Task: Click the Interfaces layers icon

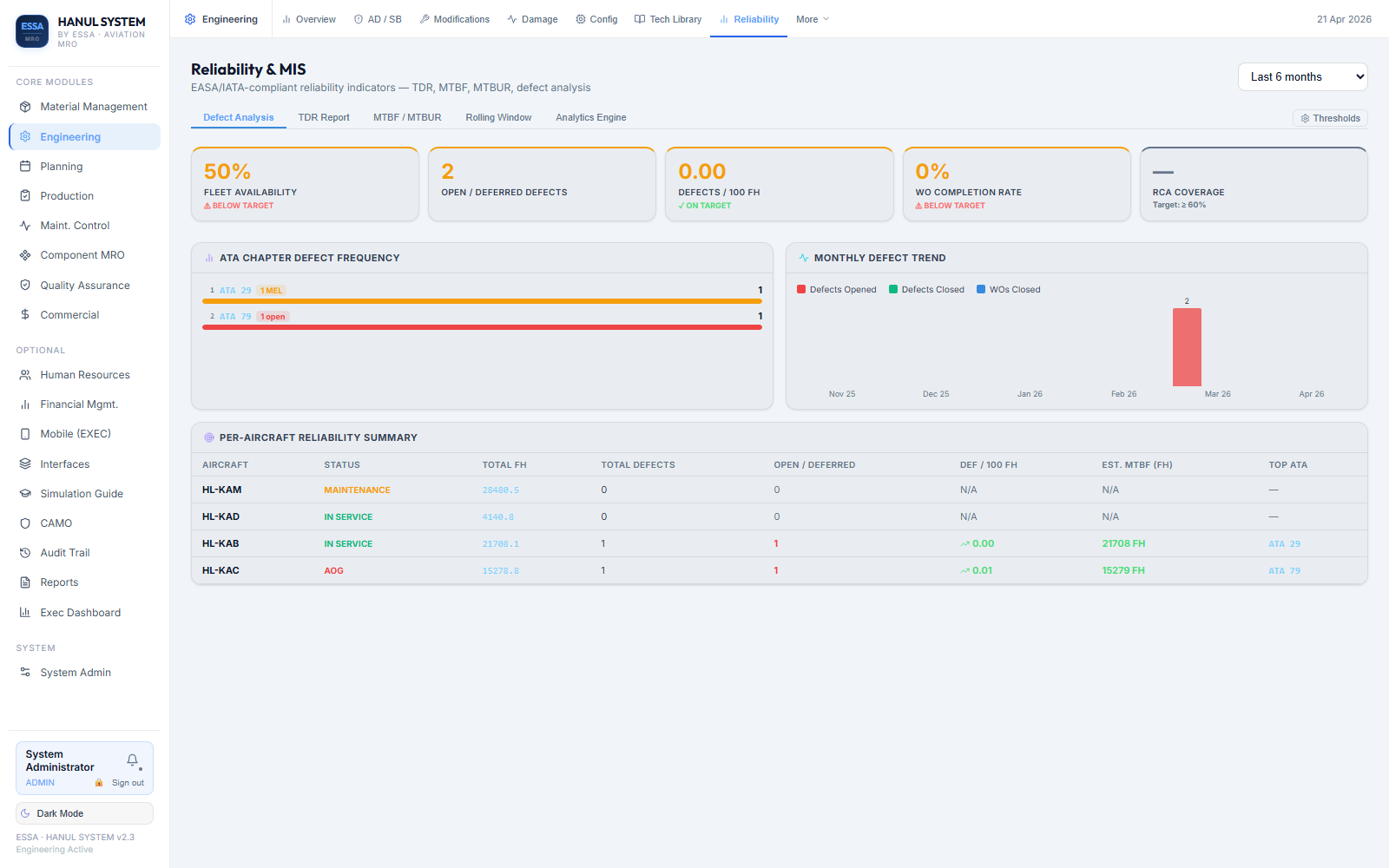Action: tap(25, 464)
